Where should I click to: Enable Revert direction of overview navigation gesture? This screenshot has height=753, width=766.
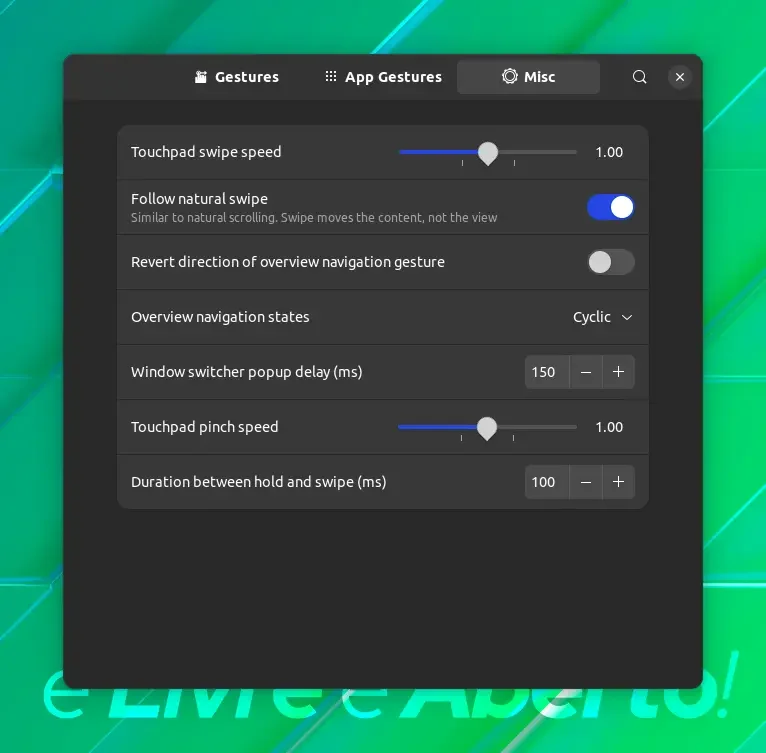611,262
